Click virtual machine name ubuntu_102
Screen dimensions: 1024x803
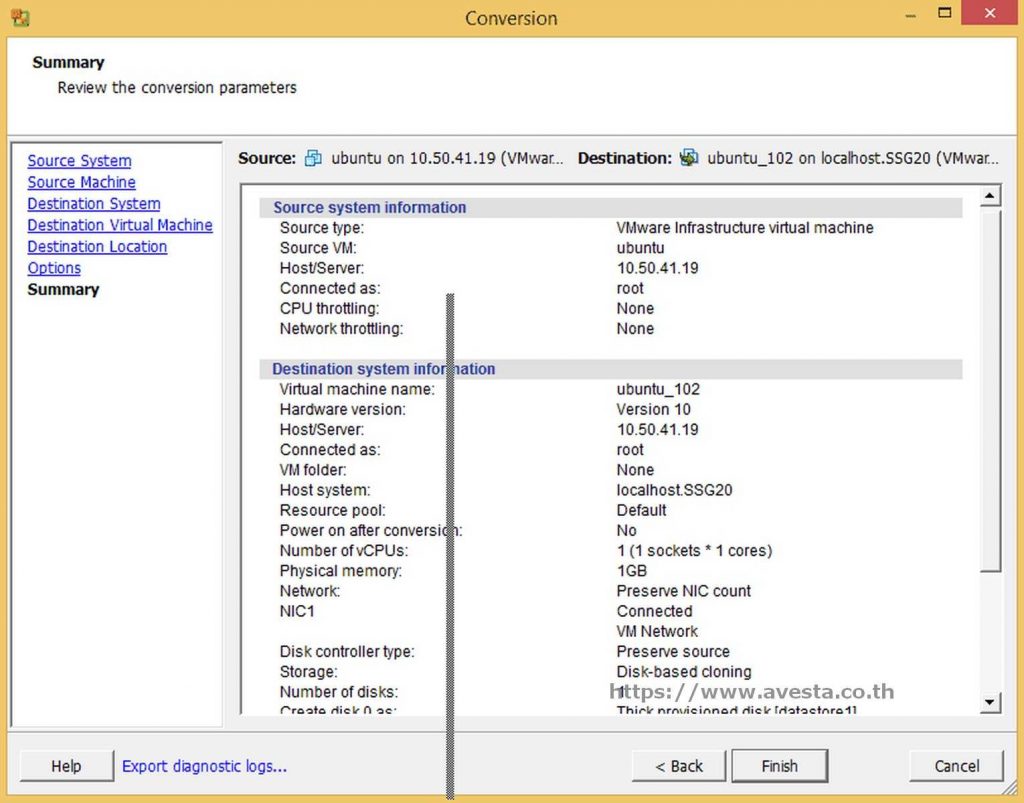tap(658, 390)
